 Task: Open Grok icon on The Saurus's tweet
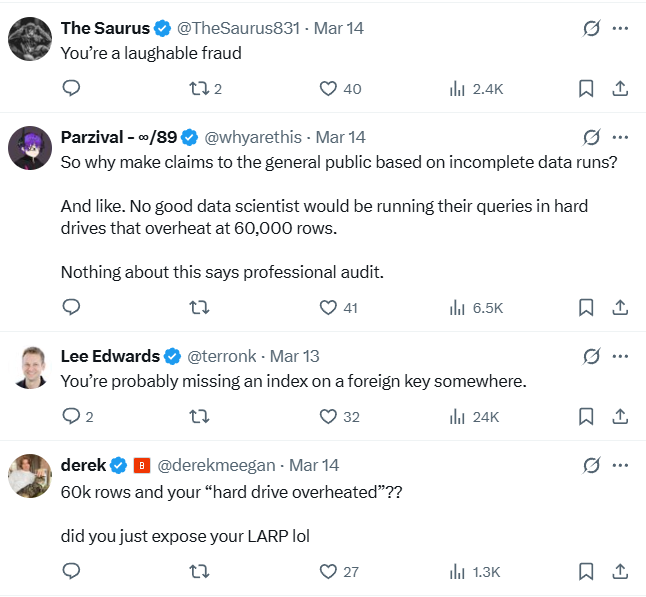click(x=591, y=28)
